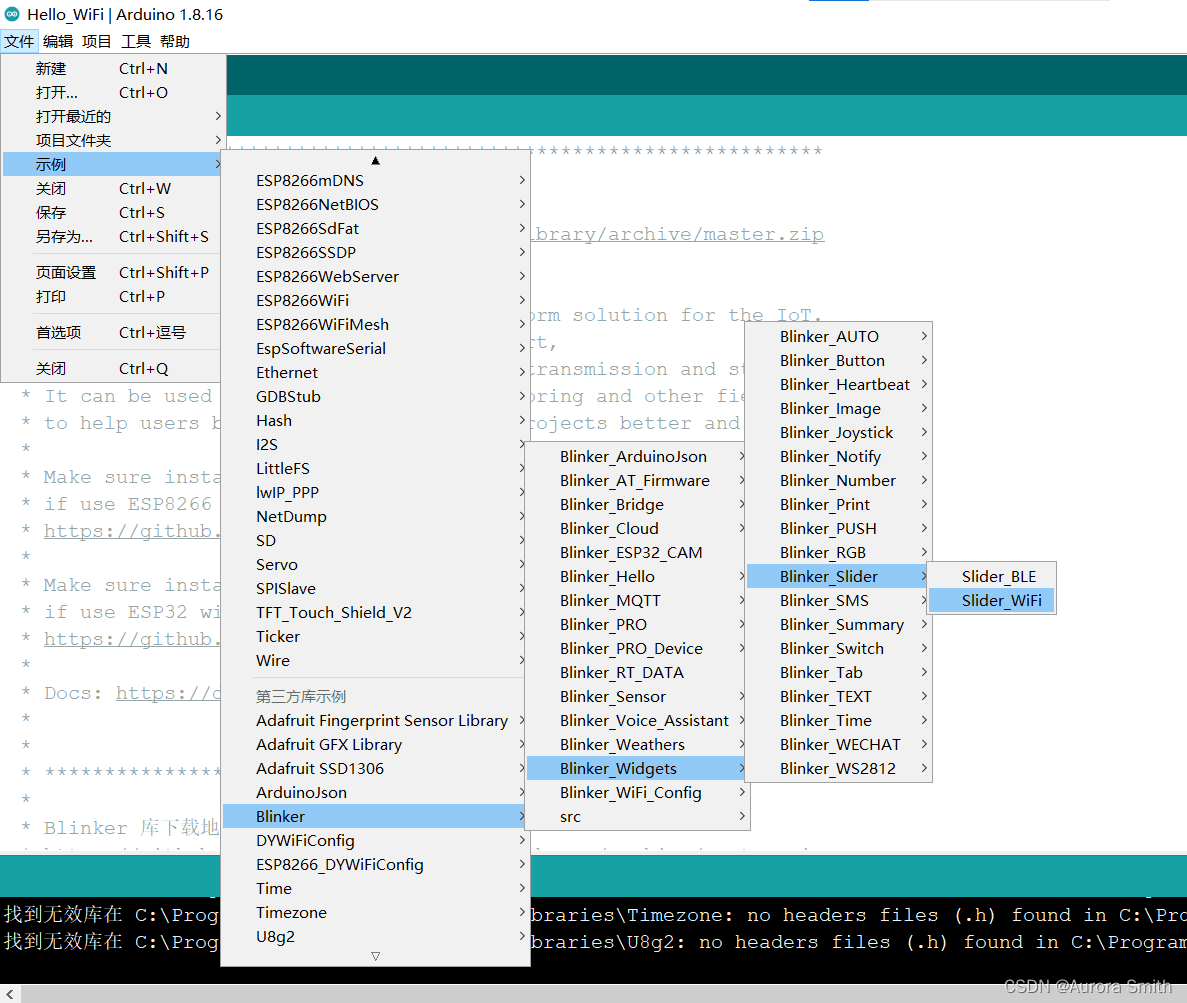
Task: Select the 示例 menu entry
Action: (112, 164)
